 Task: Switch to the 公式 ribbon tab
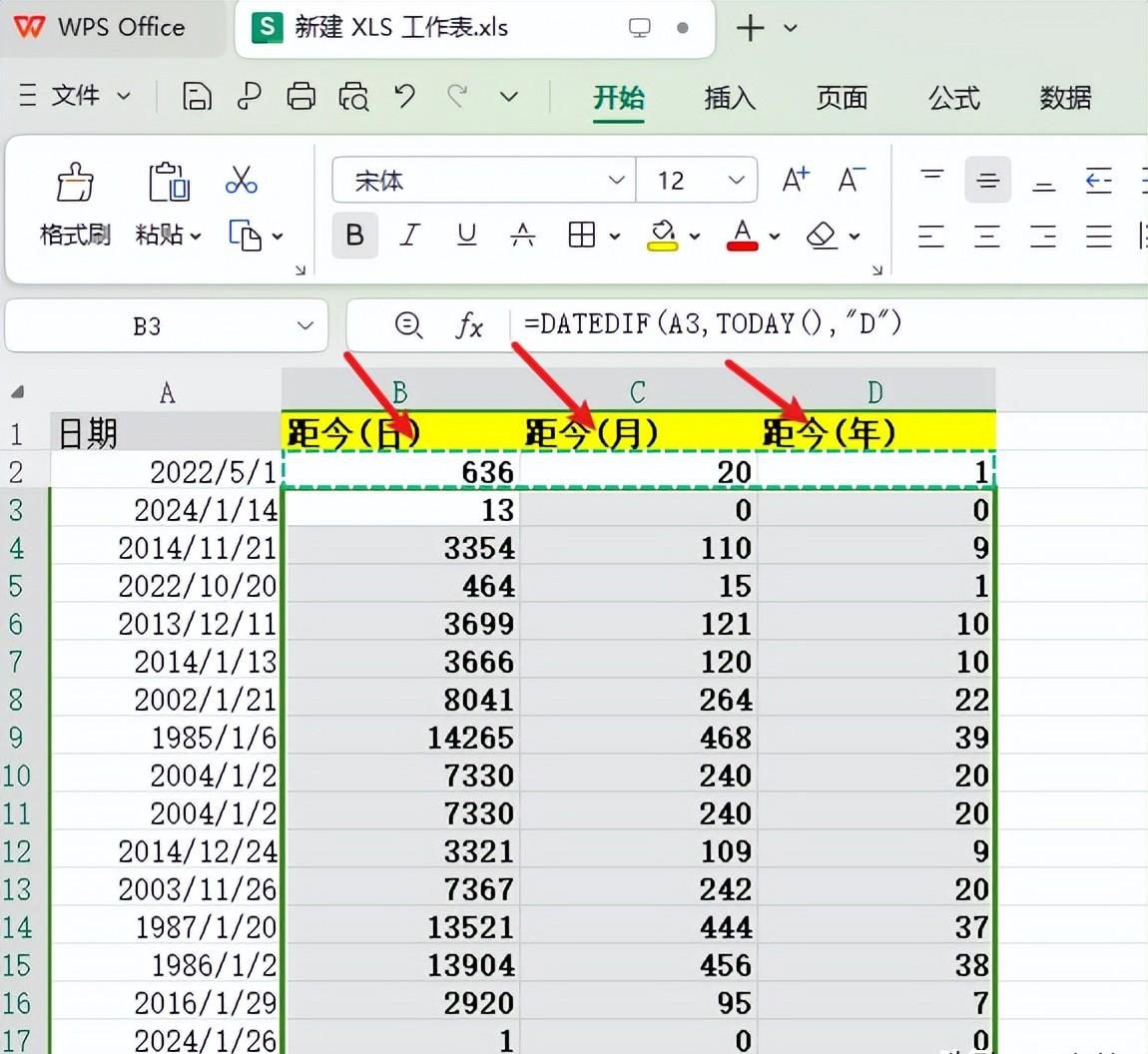click(954, 98)
